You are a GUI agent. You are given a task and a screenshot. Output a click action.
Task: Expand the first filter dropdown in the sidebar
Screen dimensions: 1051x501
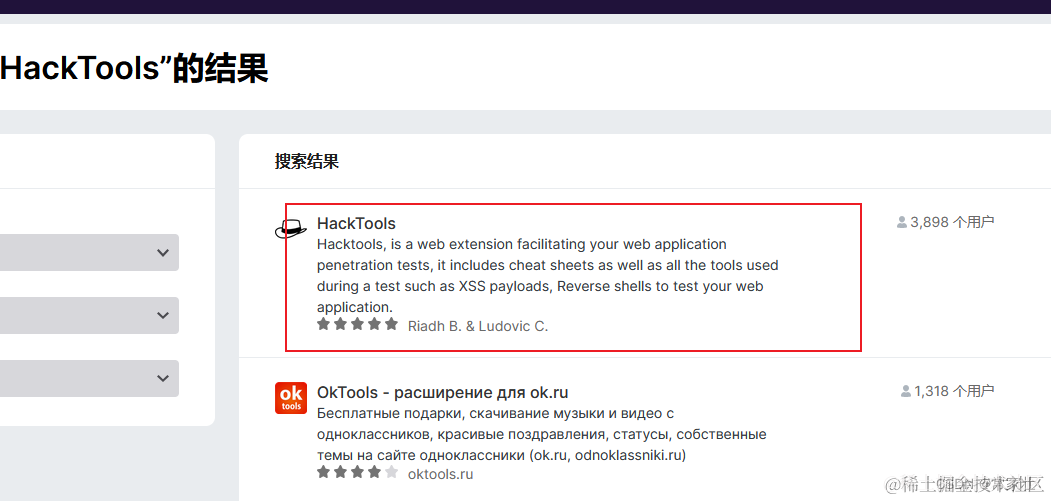(89, 252)
